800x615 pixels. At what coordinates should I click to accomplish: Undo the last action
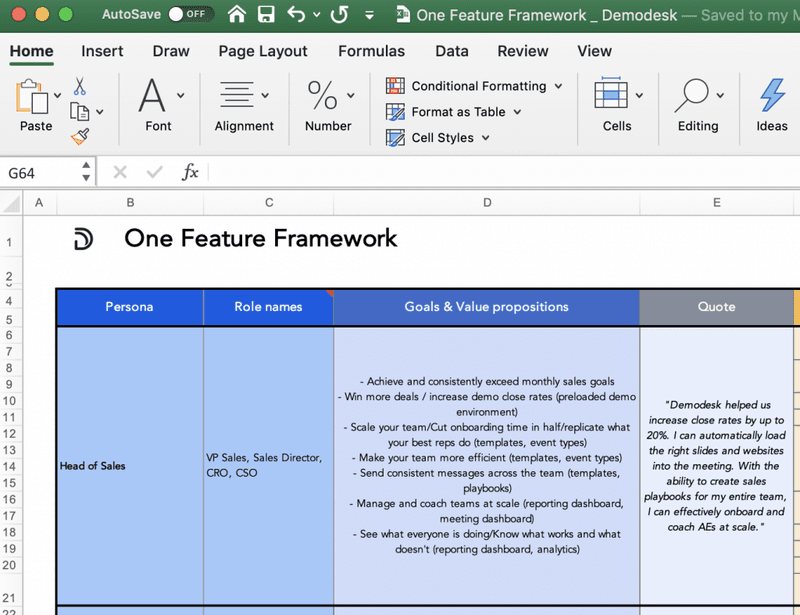click(x=294, y=15)
